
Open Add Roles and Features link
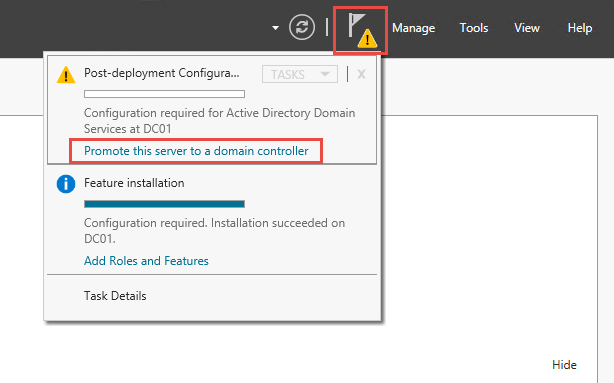146,261
